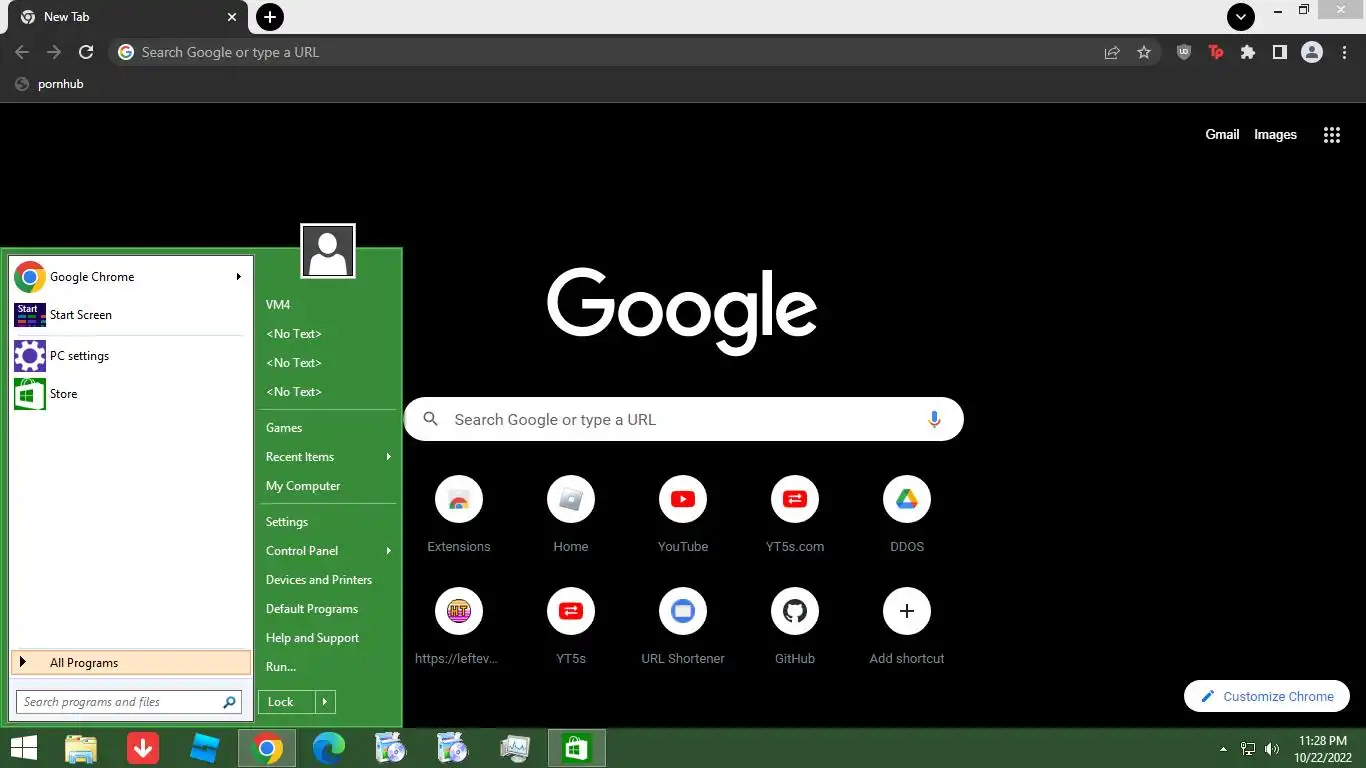Open the Store app in the taskbar
1366x768 pixels.
[x=577, y=748]
